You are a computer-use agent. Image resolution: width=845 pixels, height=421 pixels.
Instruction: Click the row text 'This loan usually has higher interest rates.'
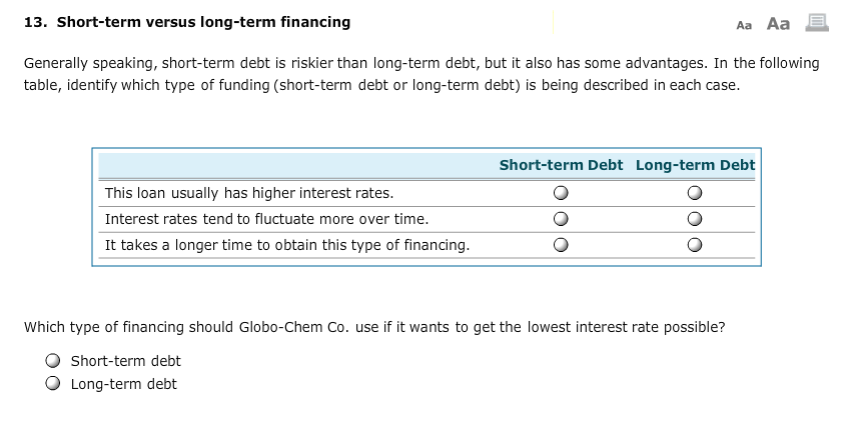click(x=249, y=193)
